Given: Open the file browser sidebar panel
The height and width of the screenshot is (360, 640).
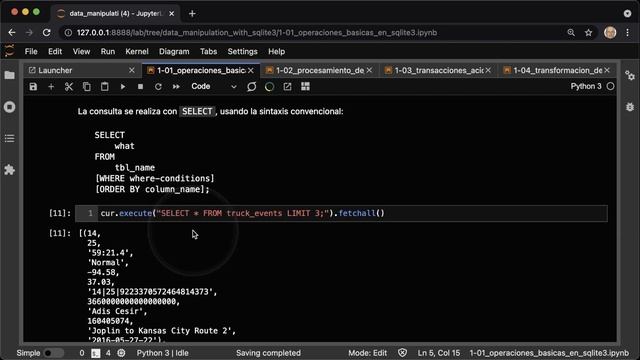Looking at the screenshot, I should [x=9, y=75].
